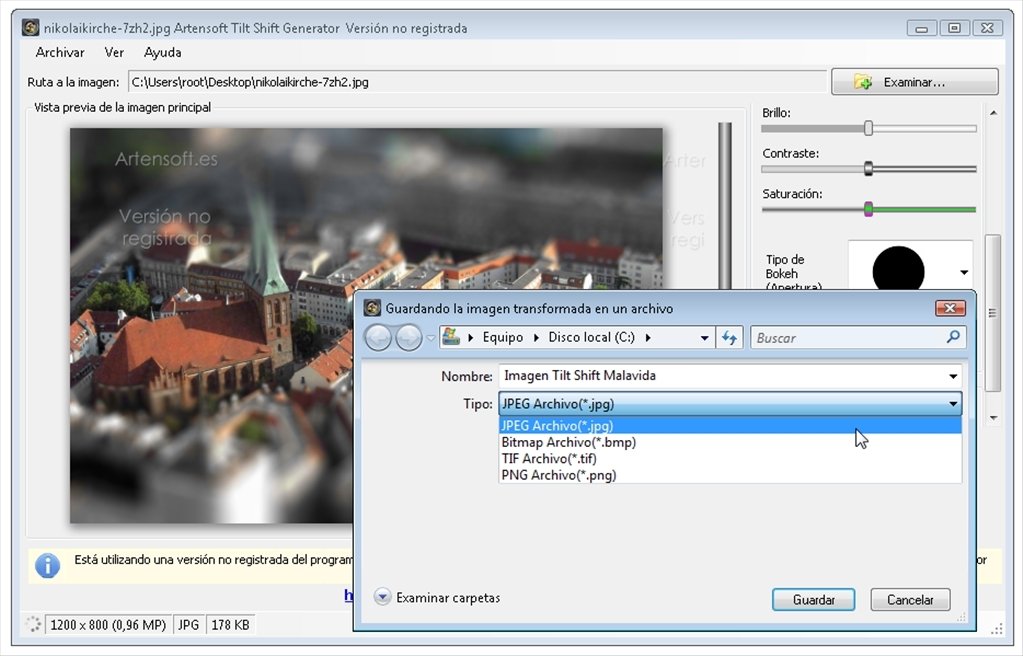Click the info icon in notification bar
Viewport: 1023px width, 656px height.
(x=47, y=565)
